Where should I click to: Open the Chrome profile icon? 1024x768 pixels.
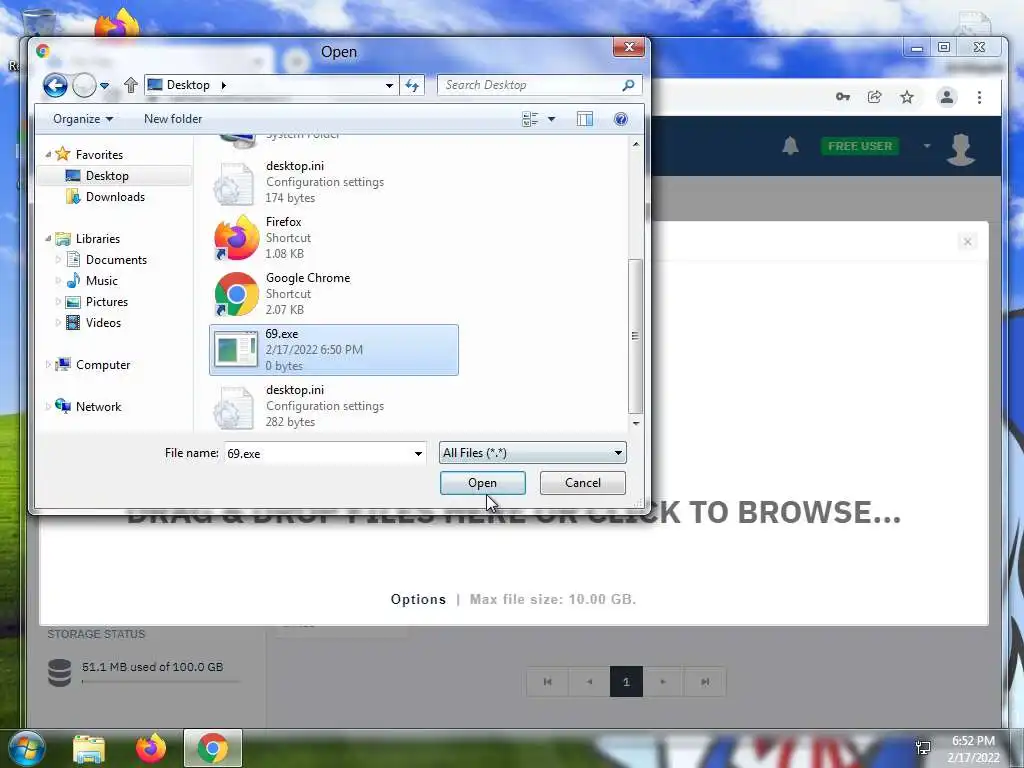click(x=946, y=97)
